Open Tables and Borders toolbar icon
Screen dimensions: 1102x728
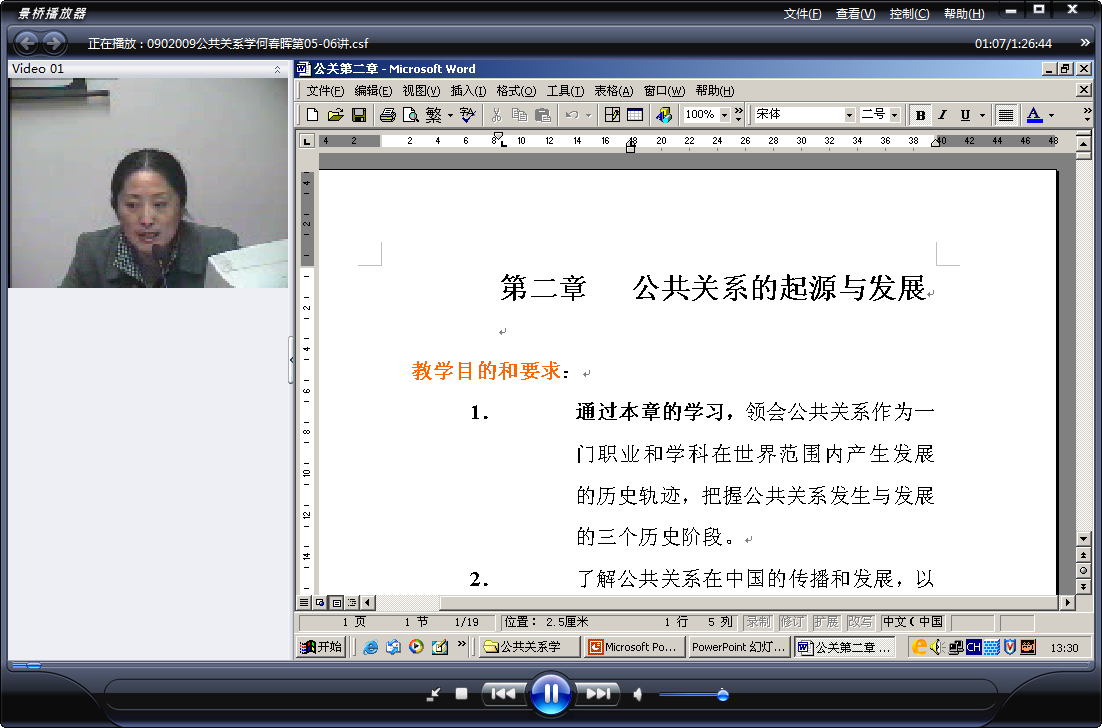[612, 115]
